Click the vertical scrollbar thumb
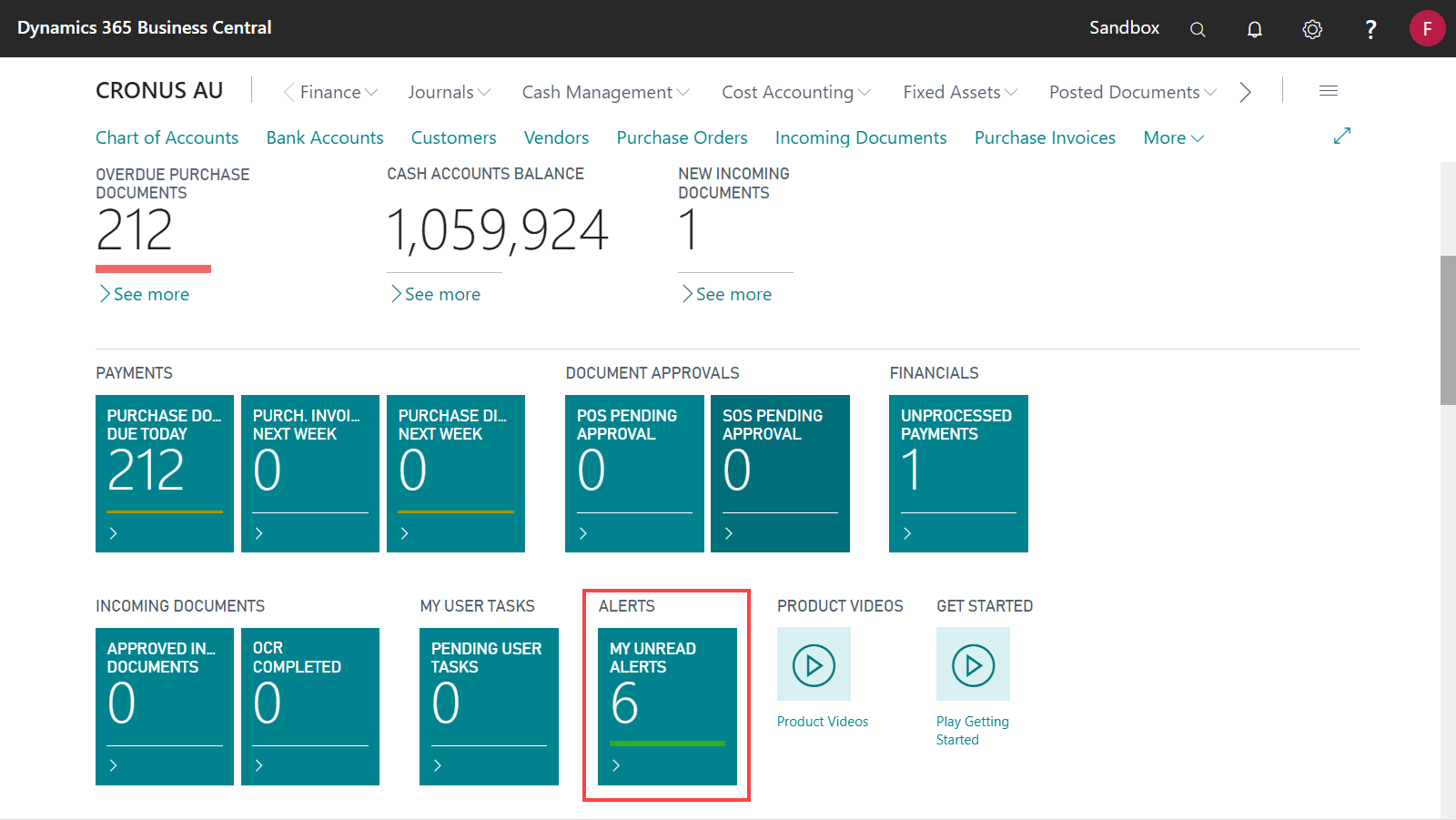This screenshot has width=1456, height=820. (x=1448, y=330)
